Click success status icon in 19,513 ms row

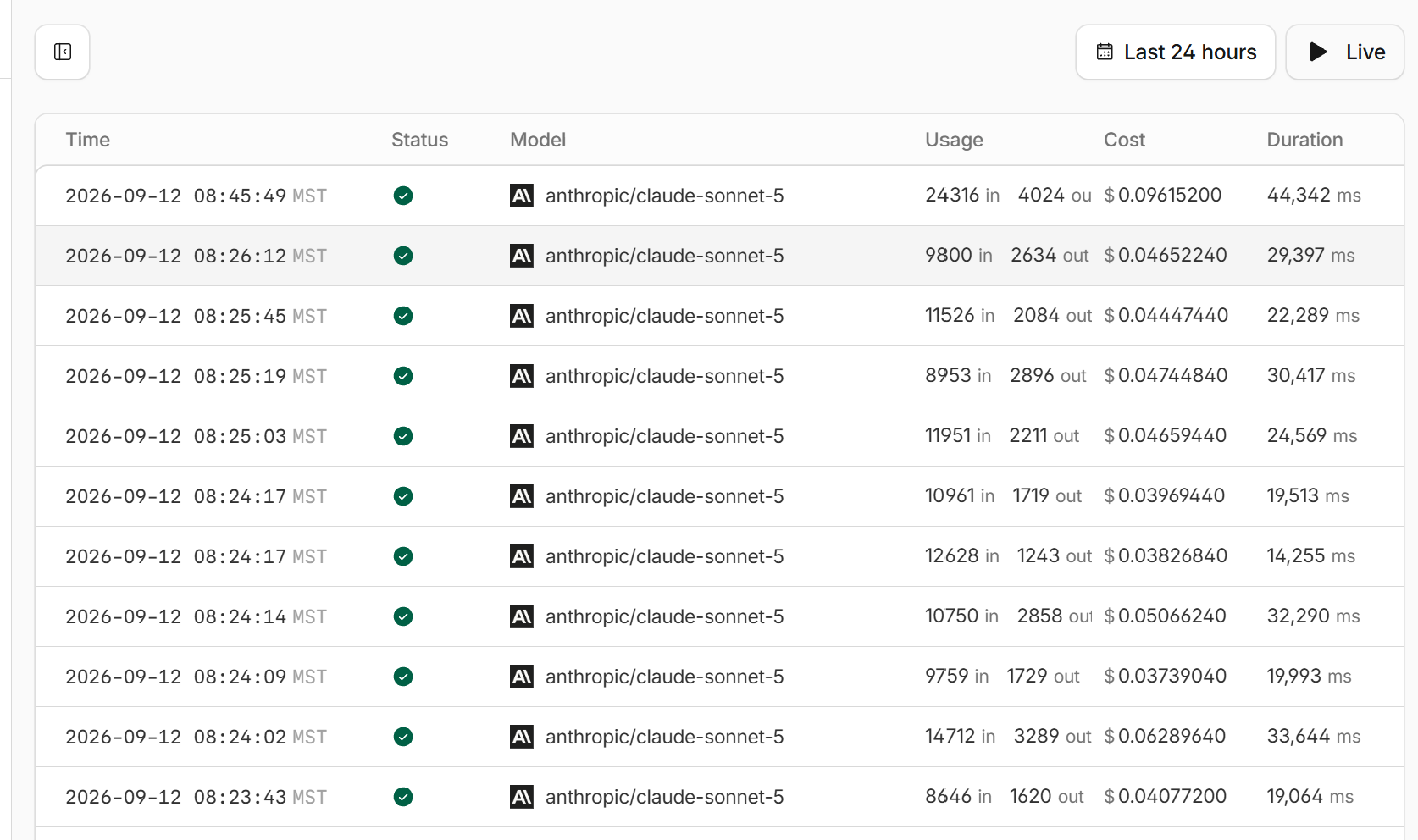tap(403, 496)
